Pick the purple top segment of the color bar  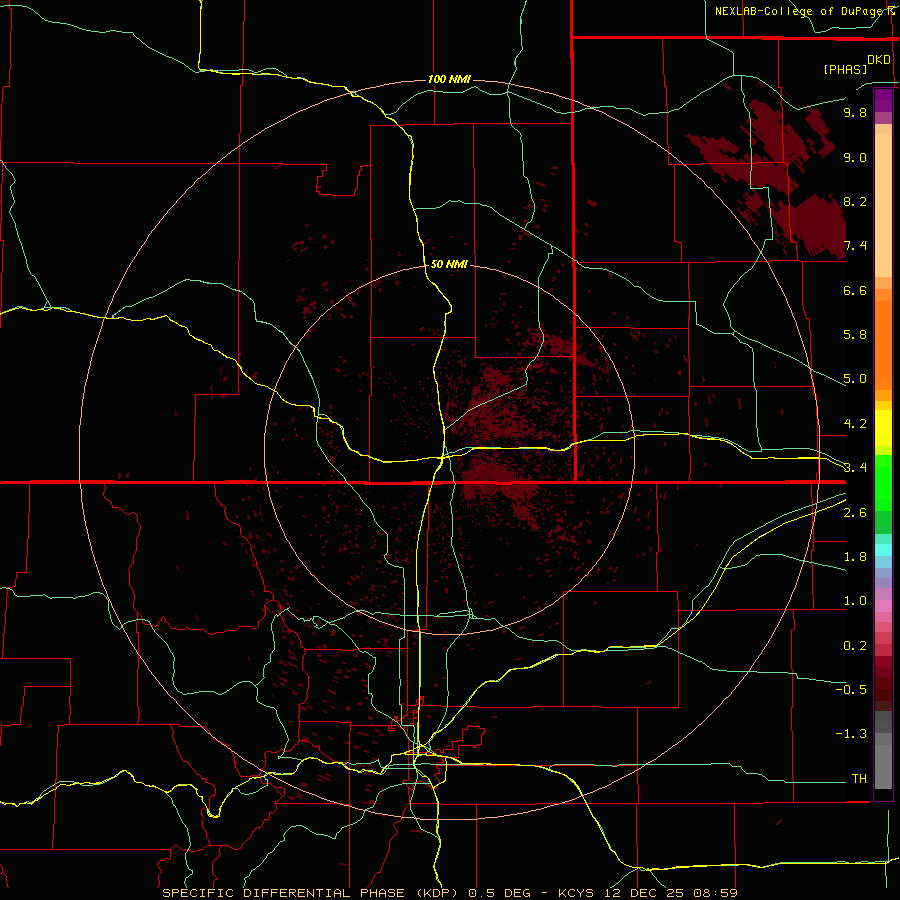point(883,100)
